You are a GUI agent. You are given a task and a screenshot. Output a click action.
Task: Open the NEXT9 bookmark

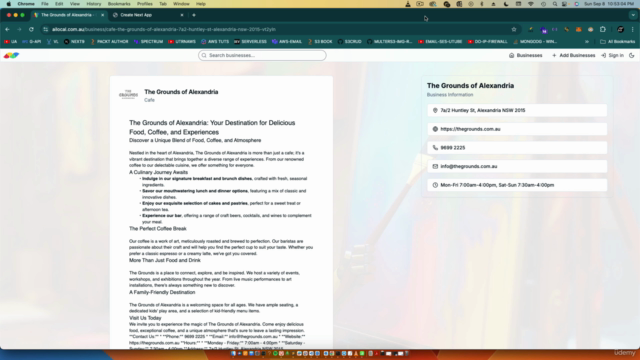click(74, 42)
